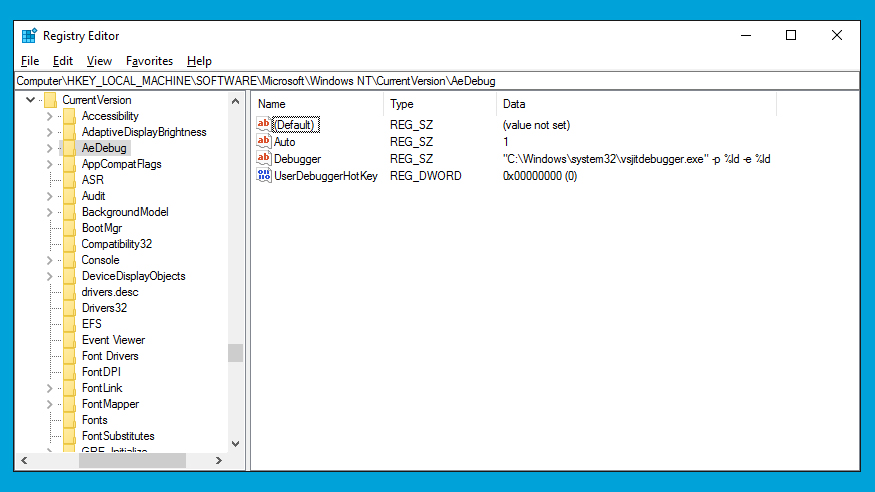The image size is (875, 492).
Task: Click the Registry Editor app icon in title bar
Action: coord(29,35)
